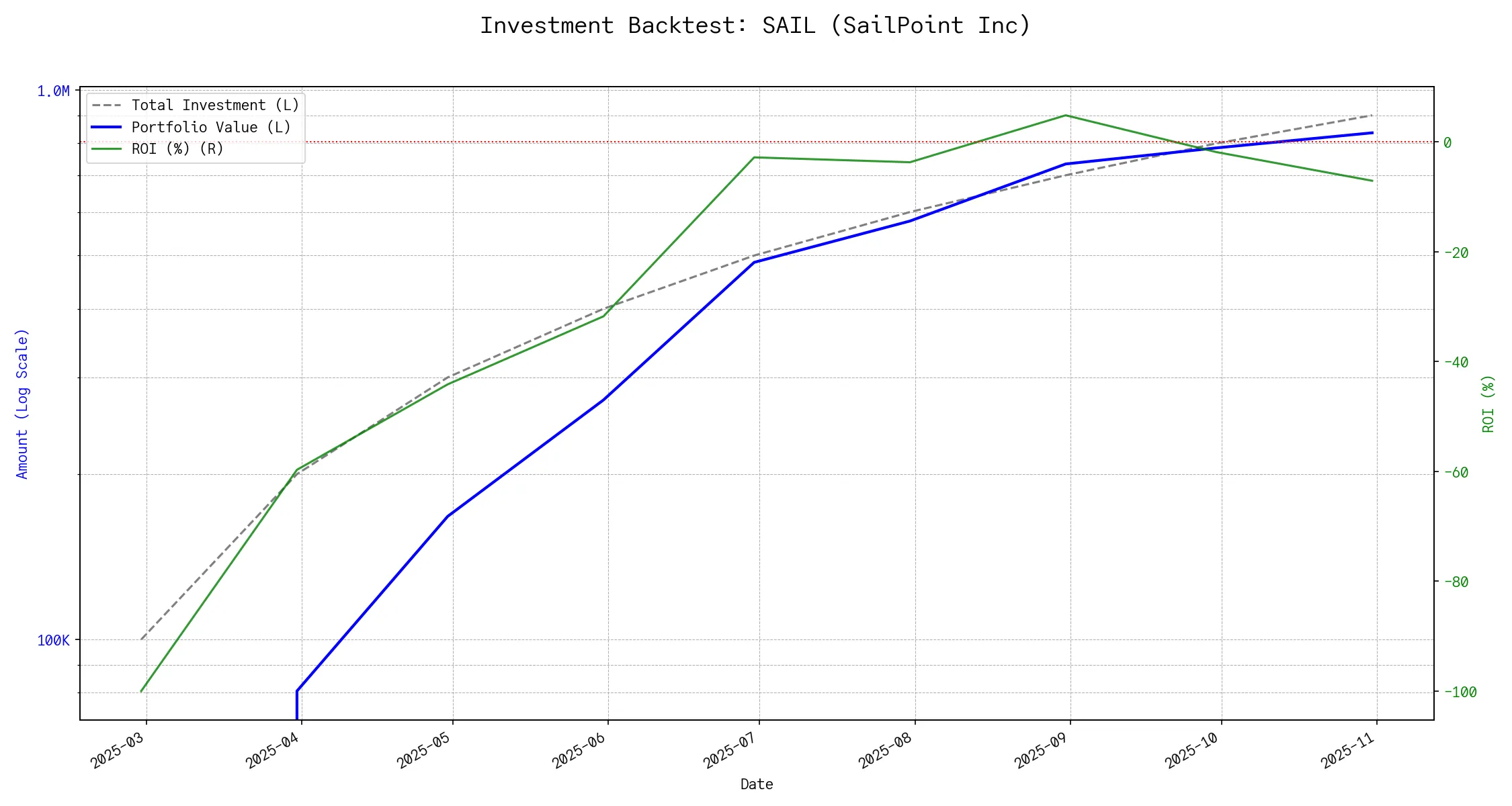Click the chart title SAIL text

788,26
